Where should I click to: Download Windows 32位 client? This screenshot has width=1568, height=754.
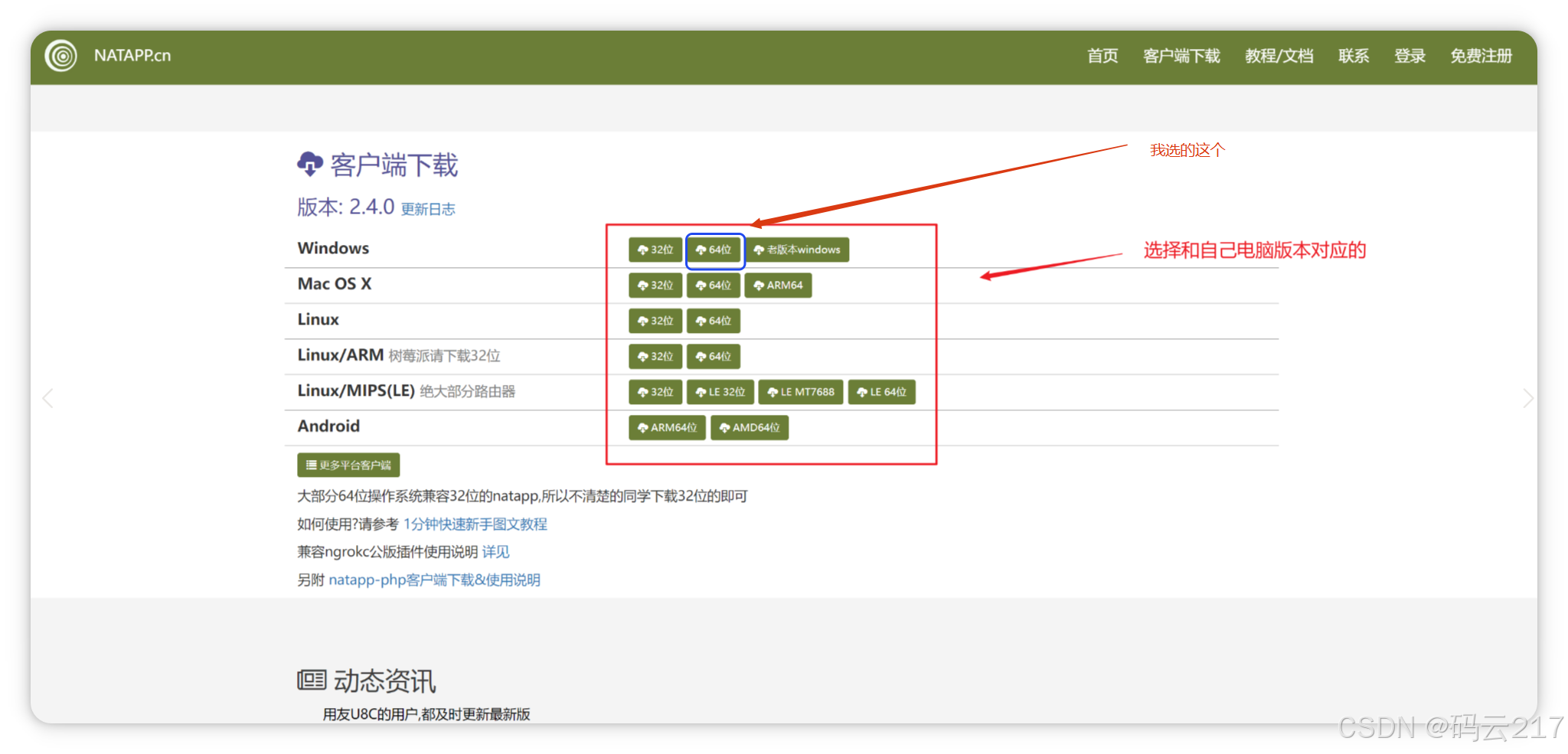point(655,250)
